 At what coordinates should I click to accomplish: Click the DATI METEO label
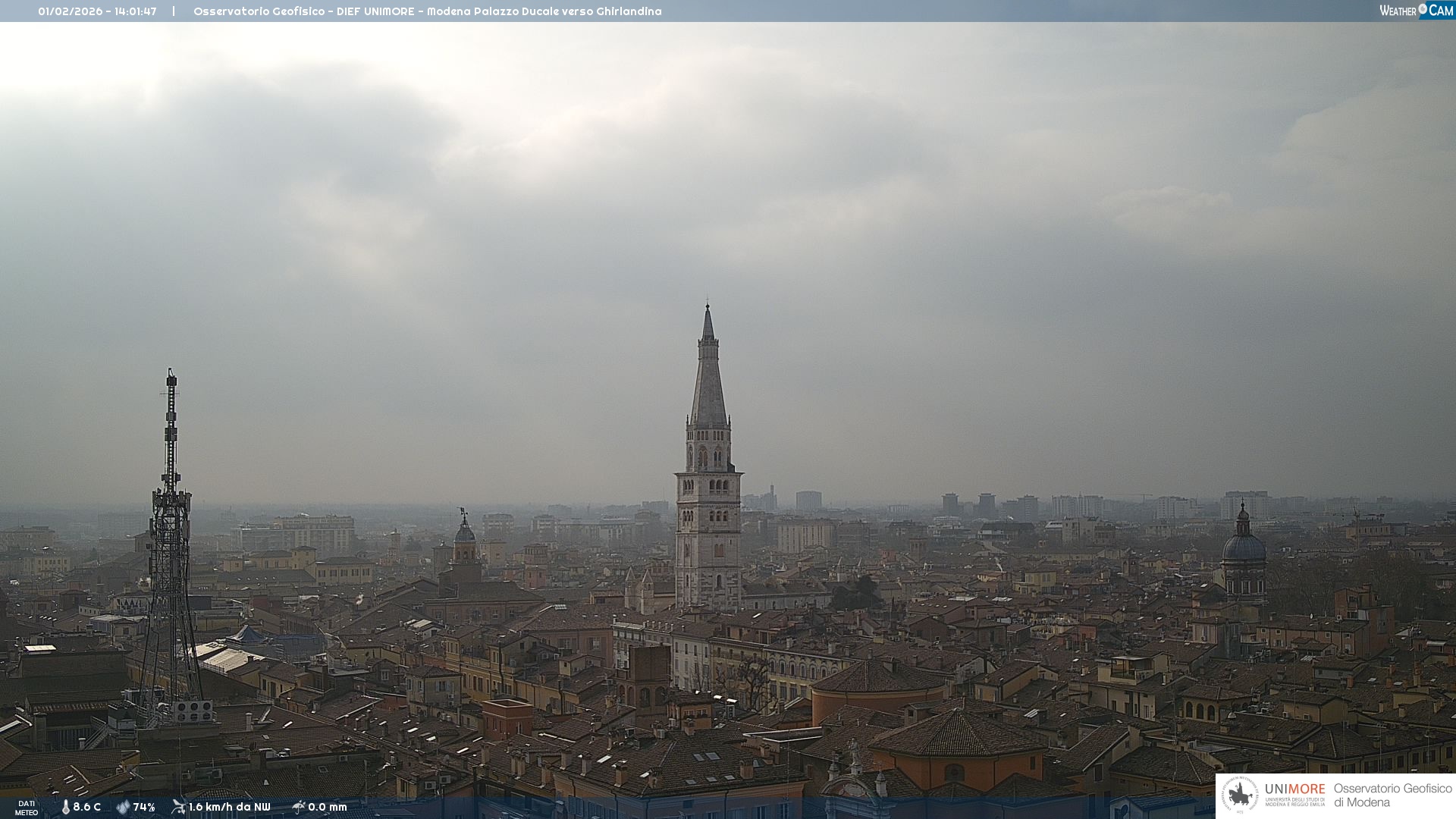[x=27, y=808]
